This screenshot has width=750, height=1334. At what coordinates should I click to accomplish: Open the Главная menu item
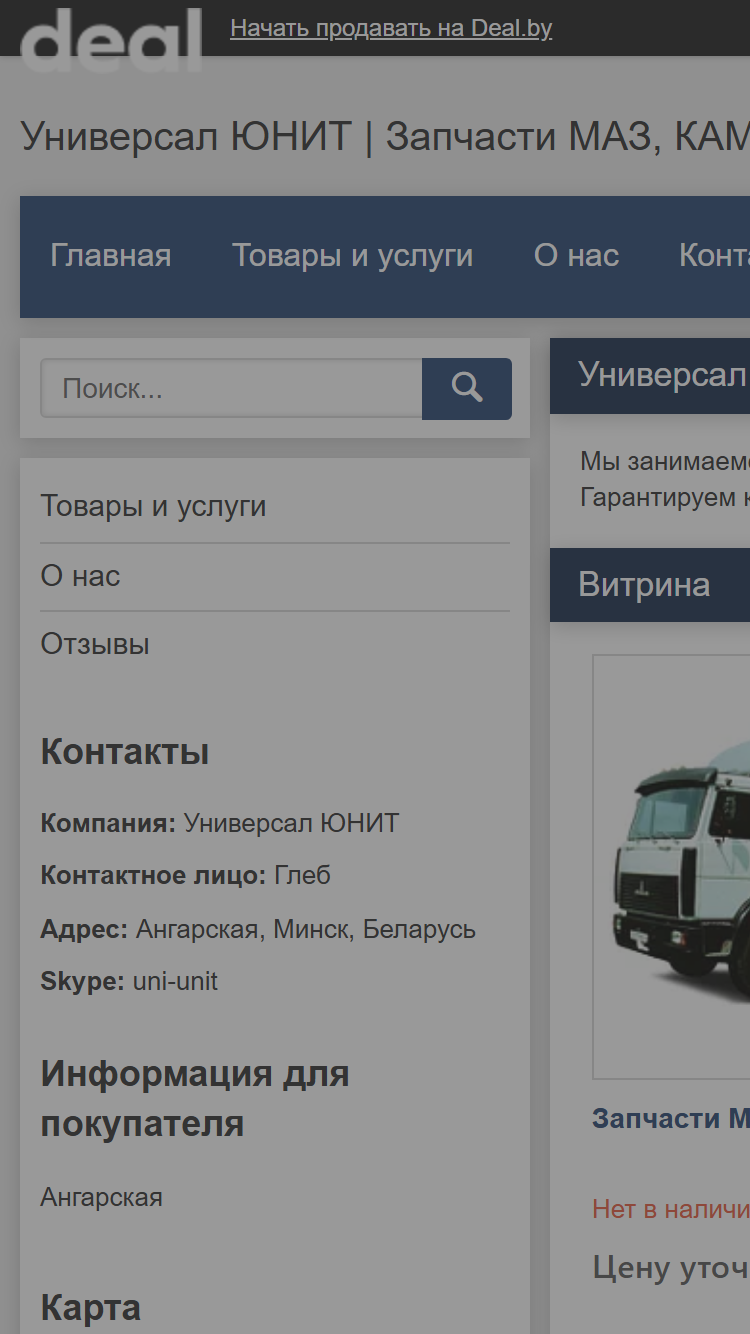(111, 256)
